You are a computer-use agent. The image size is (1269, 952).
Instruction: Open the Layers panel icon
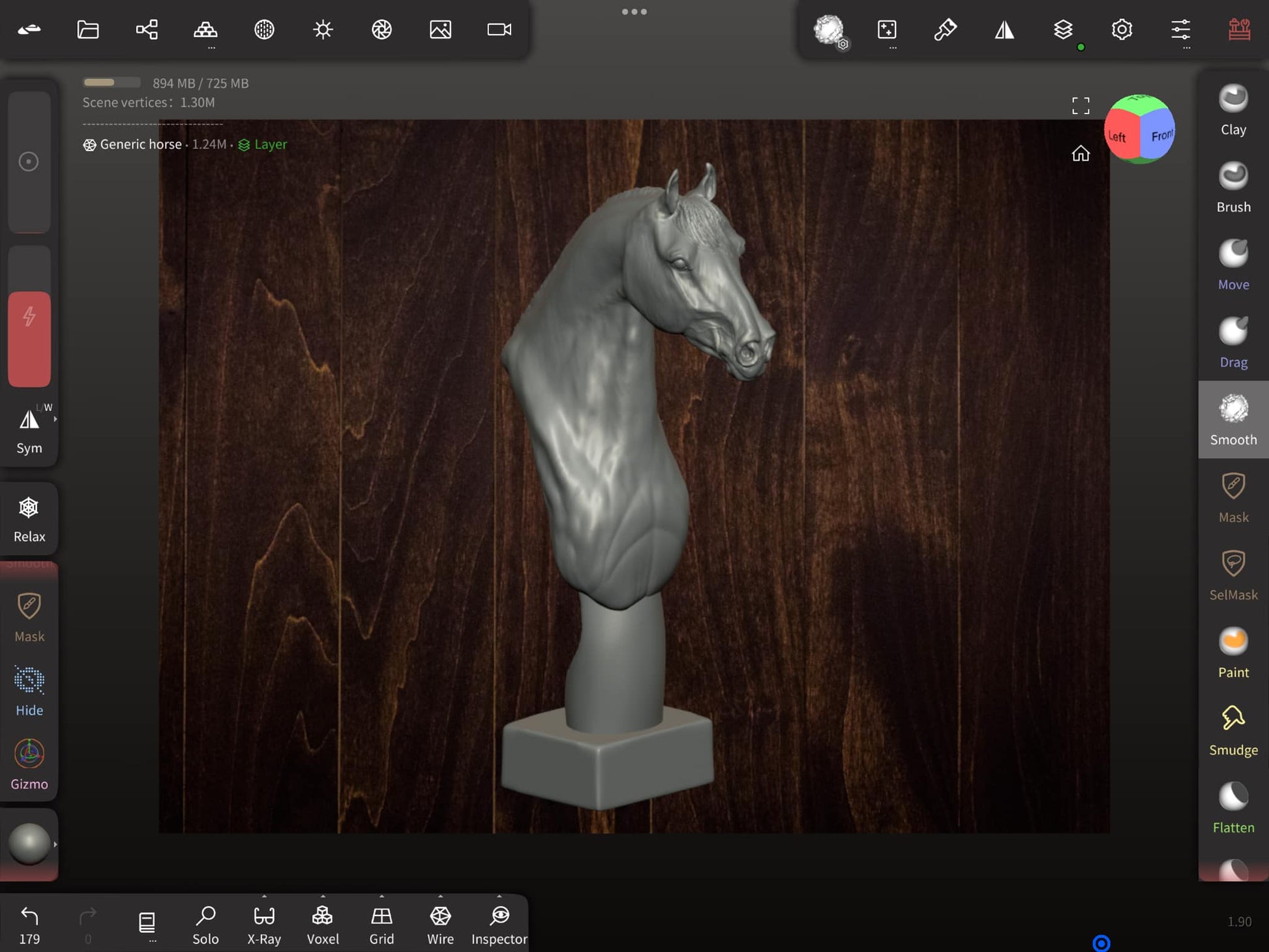pyautogui.click(x=1063, y=29)
